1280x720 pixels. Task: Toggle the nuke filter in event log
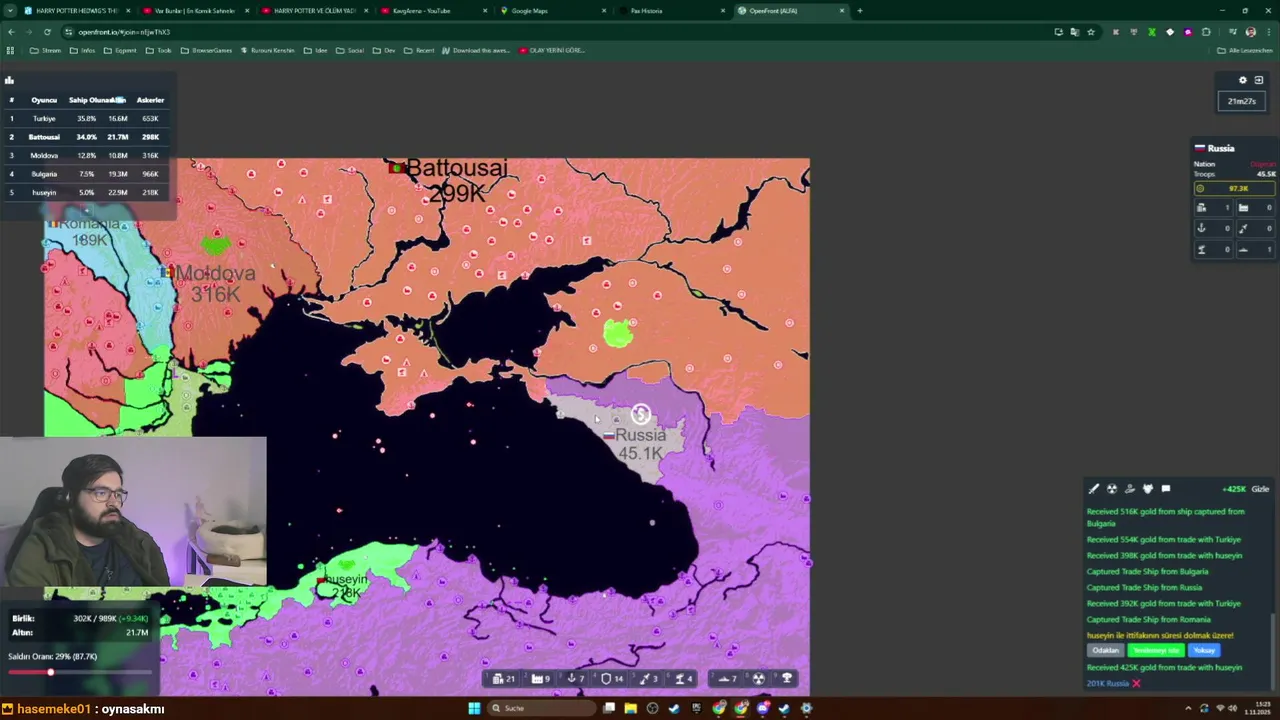coord(1111,489)
